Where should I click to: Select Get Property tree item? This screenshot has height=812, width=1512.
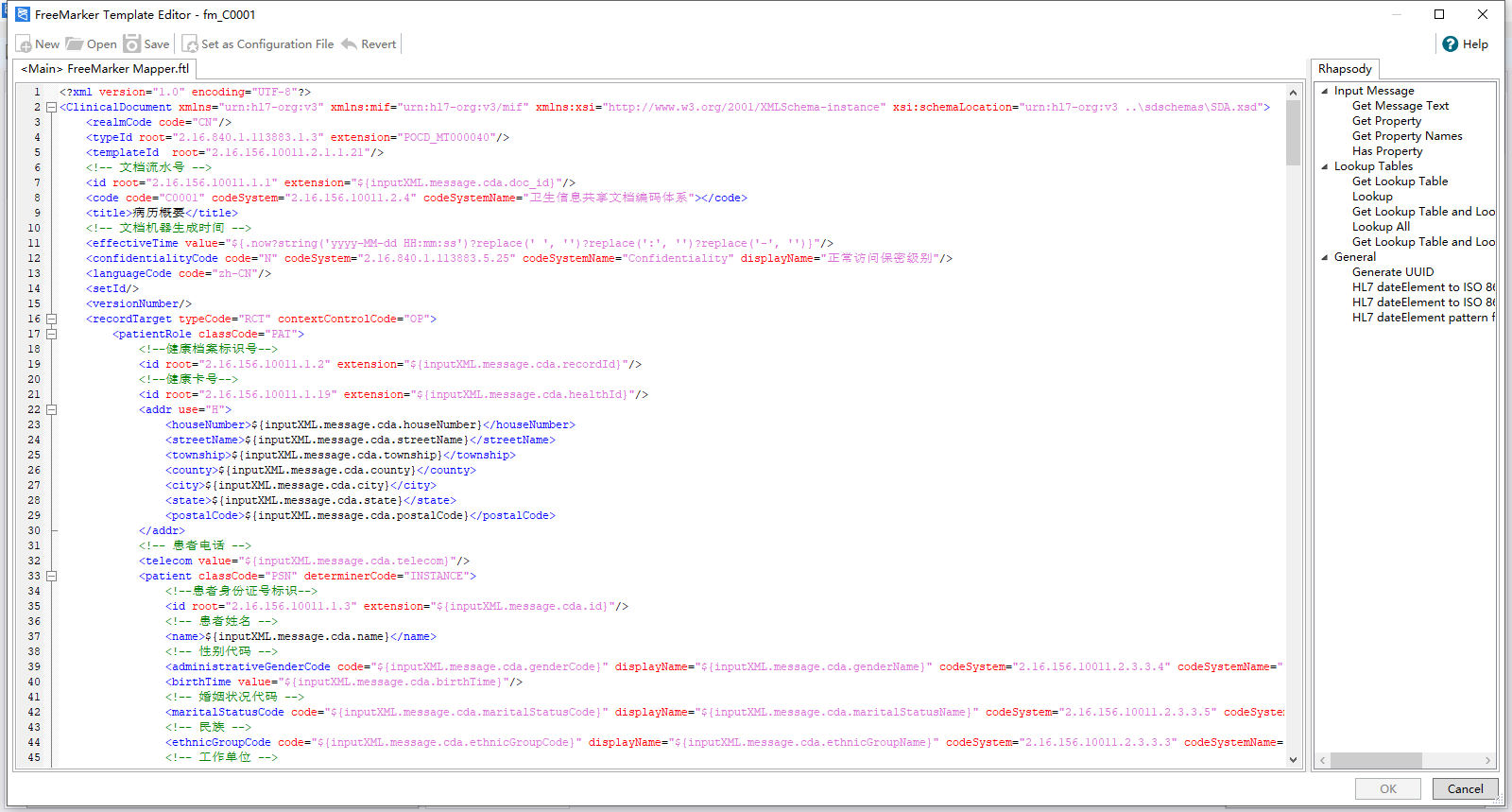tap(1386, 121)
